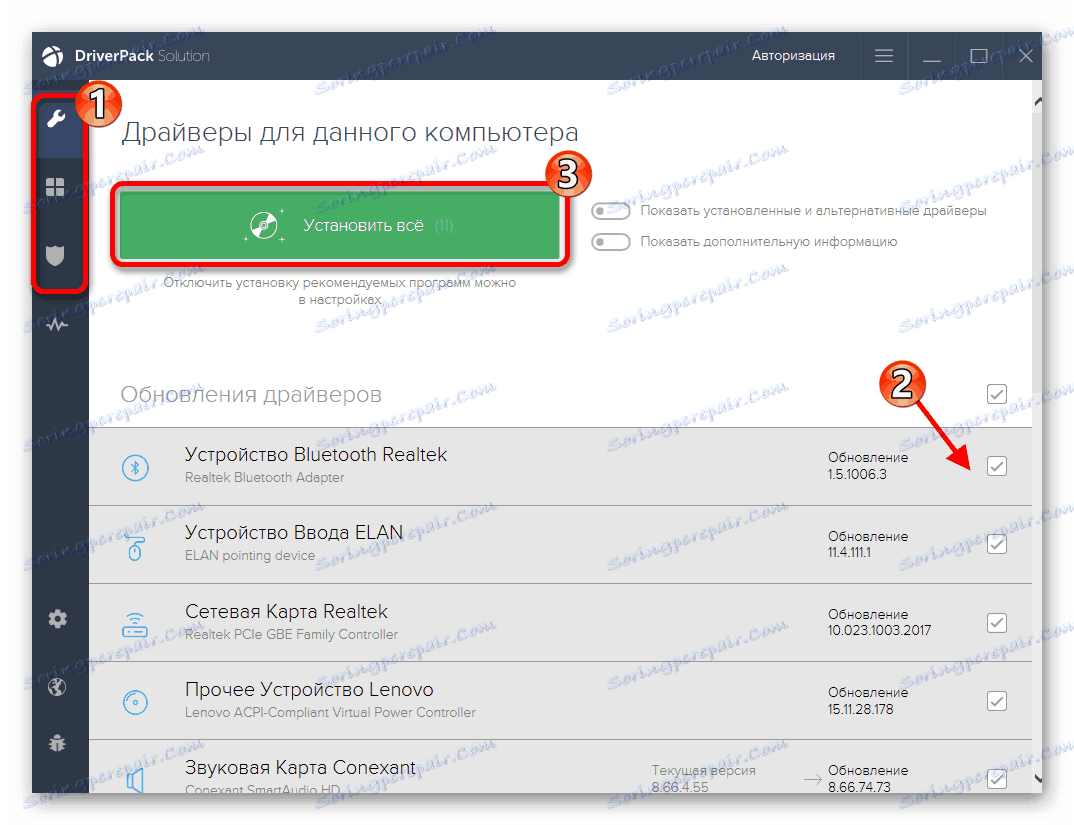
Task: Maximize the DriverPack window
Action: pos(979,56)
